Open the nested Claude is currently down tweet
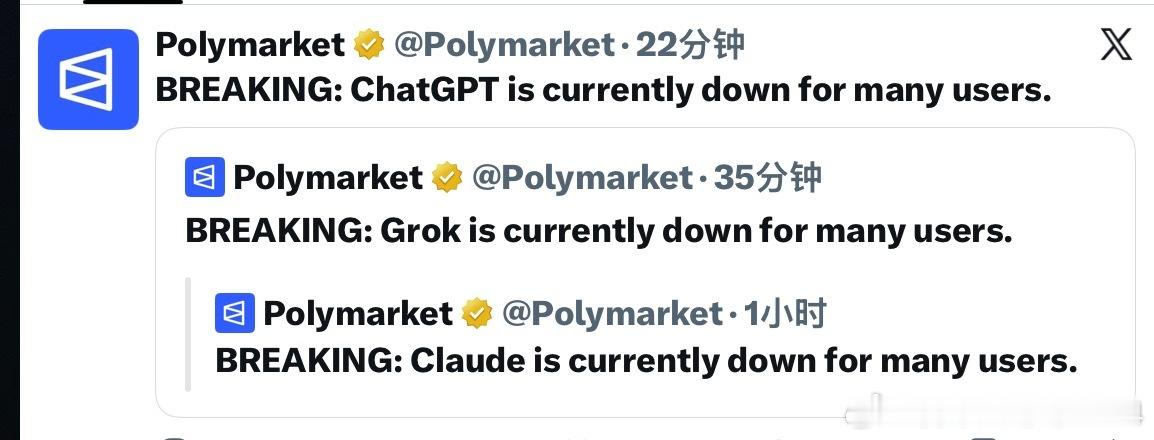 click(x=646, y=361)
